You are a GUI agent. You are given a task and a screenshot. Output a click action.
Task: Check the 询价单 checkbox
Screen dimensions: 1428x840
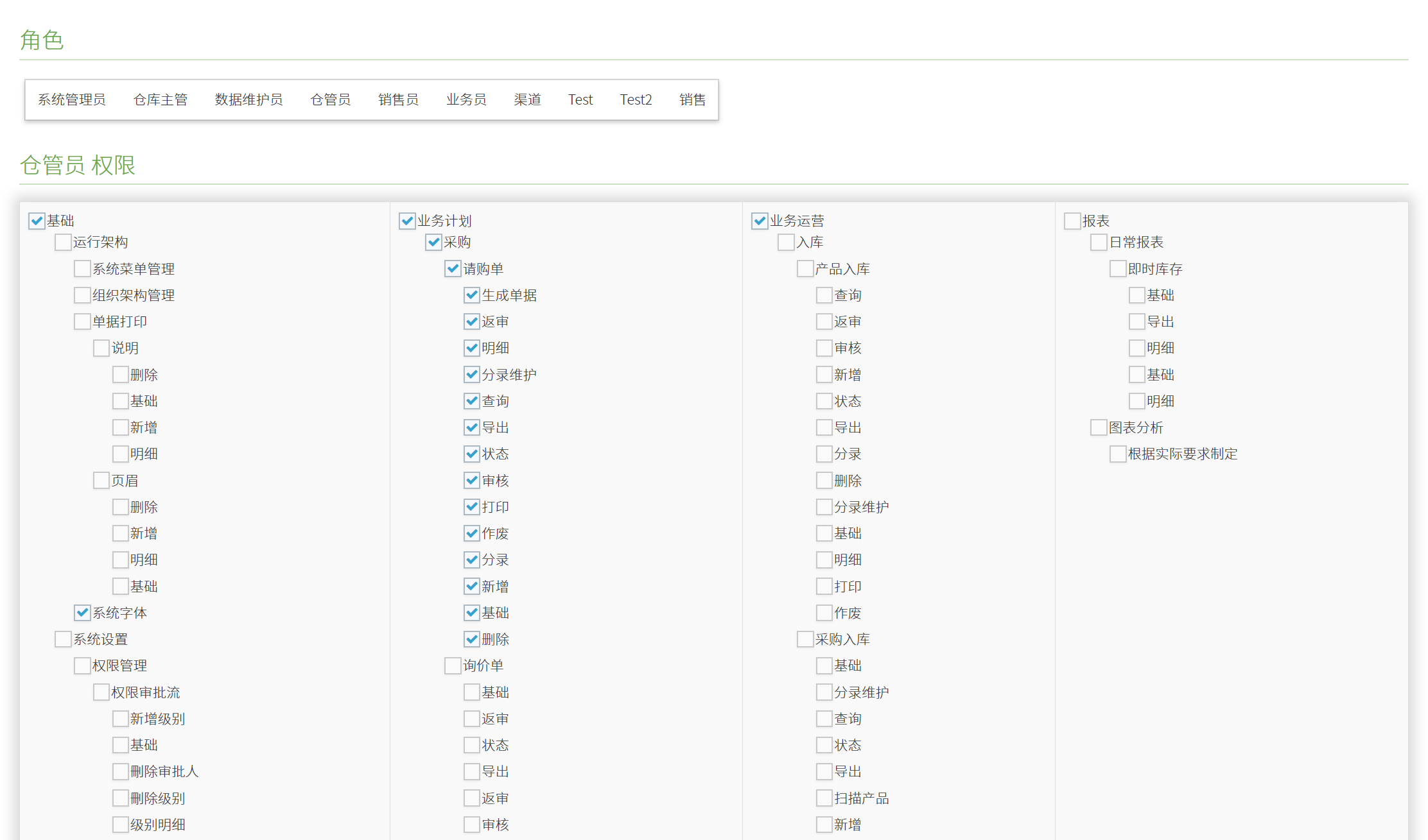coord(453,665)
